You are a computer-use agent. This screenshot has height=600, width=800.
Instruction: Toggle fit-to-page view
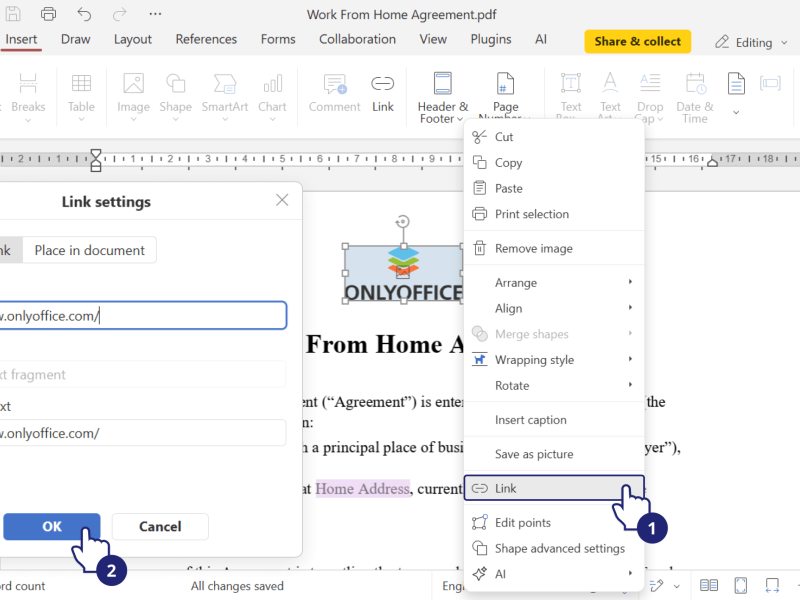coord(740,585)
